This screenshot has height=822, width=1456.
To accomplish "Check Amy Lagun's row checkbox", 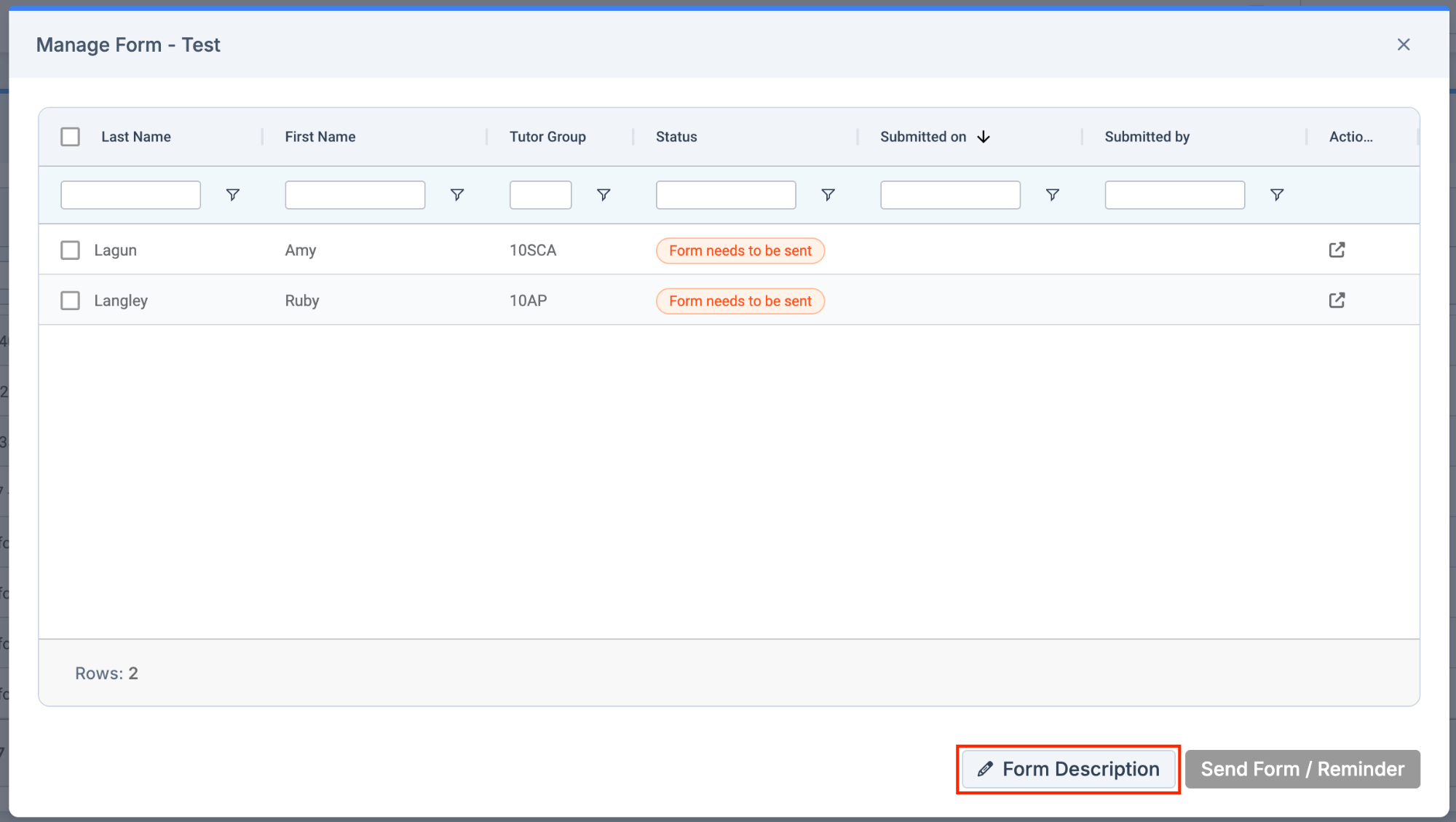I will point(70,250).
